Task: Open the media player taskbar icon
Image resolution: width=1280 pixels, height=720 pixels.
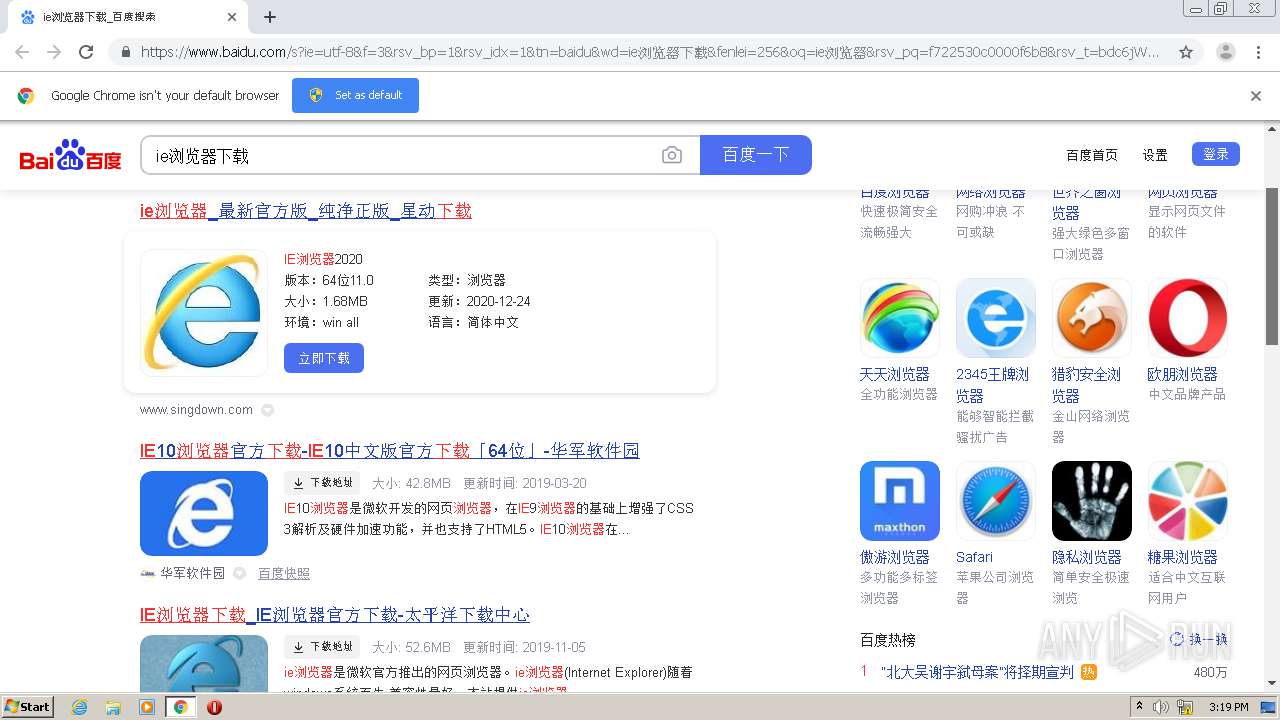Action: coord(147,707)
